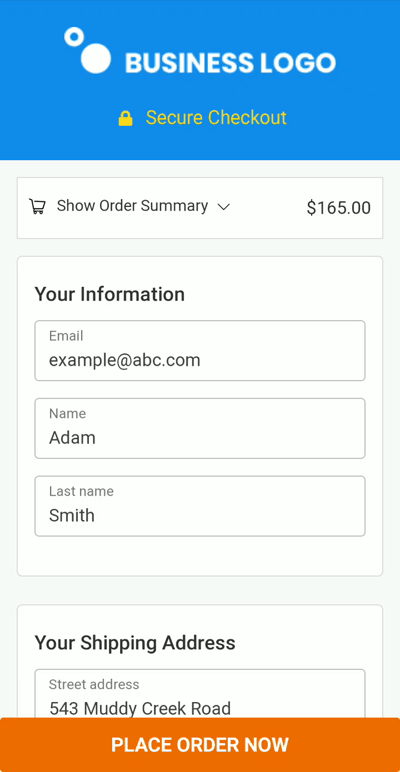Click the small Name floating label
This screenshot has width=400, height=772.
(67, 414)
